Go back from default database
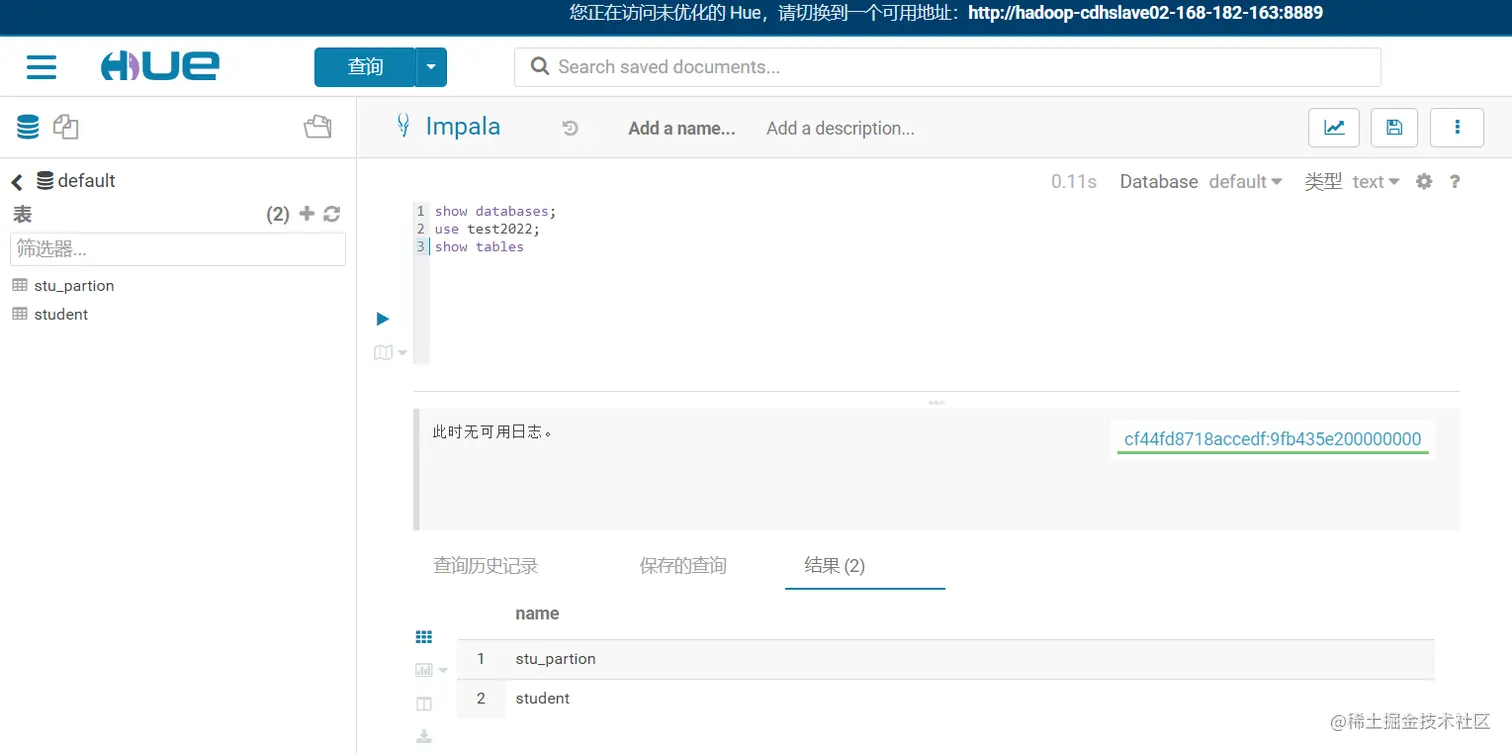 pos(17,182)
